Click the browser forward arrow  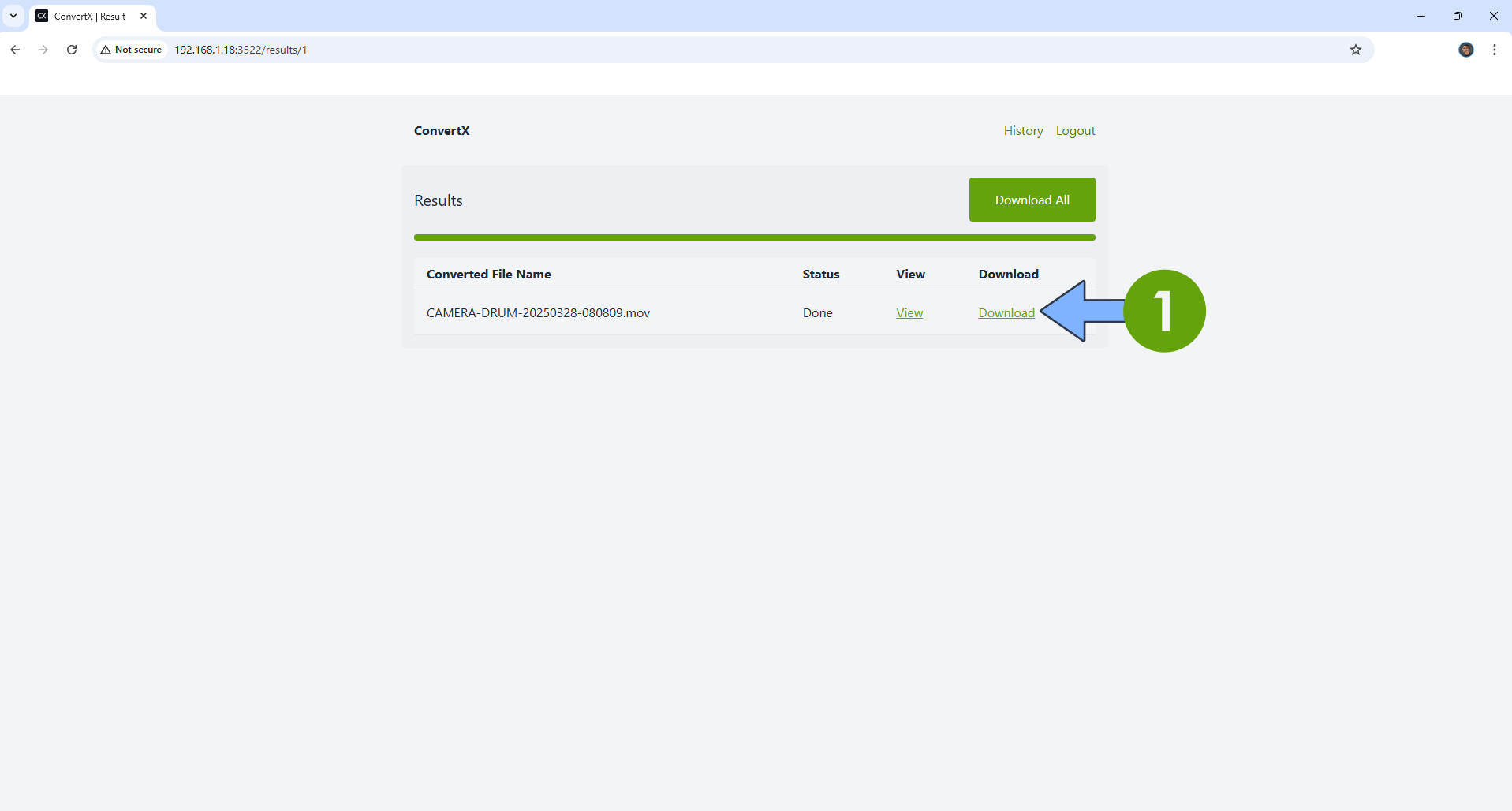pyautogui.click(x=43, y=50)
